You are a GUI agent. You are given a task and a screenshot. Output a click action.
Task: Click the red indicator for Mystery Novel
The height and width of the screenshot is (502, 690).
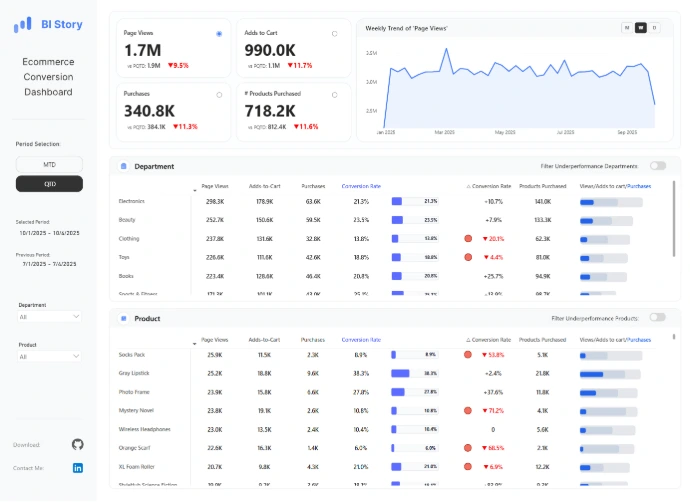[x=468, y=410]
